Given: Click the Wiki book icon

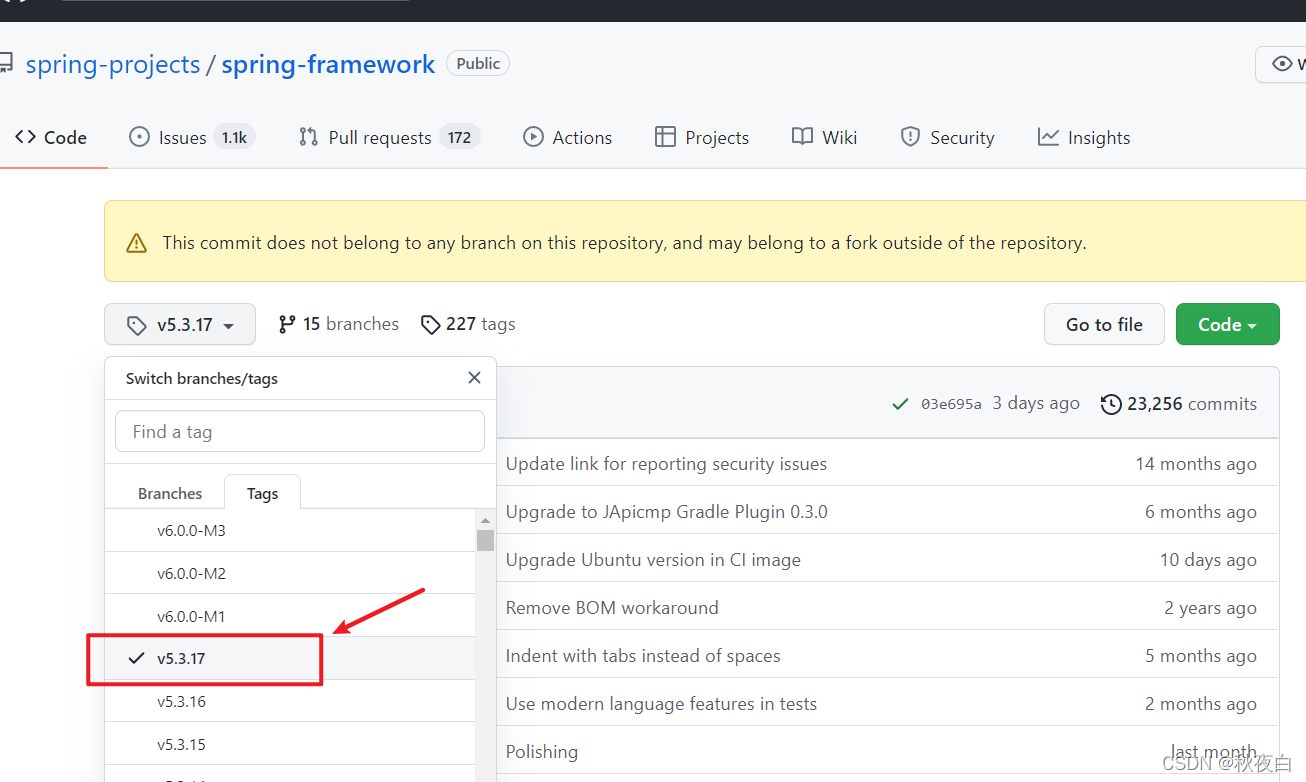Looking at the screenshot, I should point(802,137).
